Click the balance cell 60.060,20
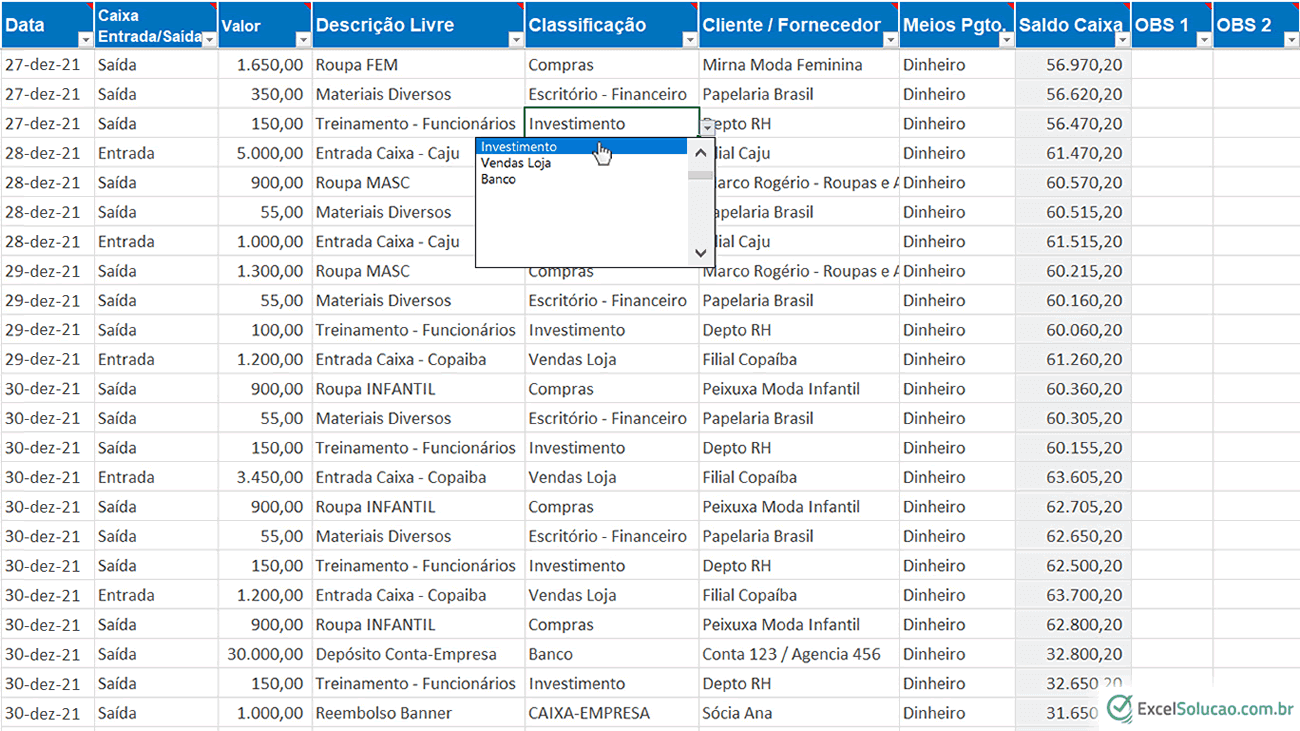This screenshot has height=731, width=1300. 1073,330
